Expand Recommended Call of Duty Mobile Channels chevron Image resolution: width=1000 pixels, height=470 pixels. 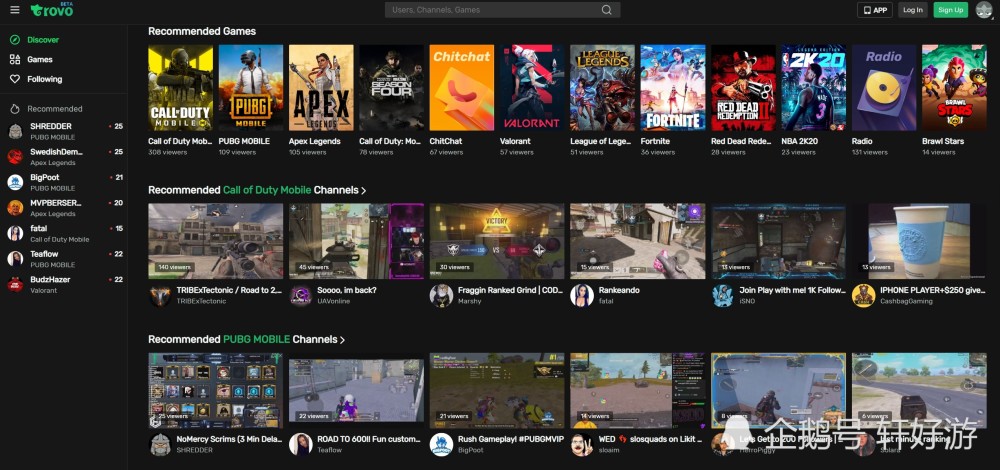[x=364, y=191]
